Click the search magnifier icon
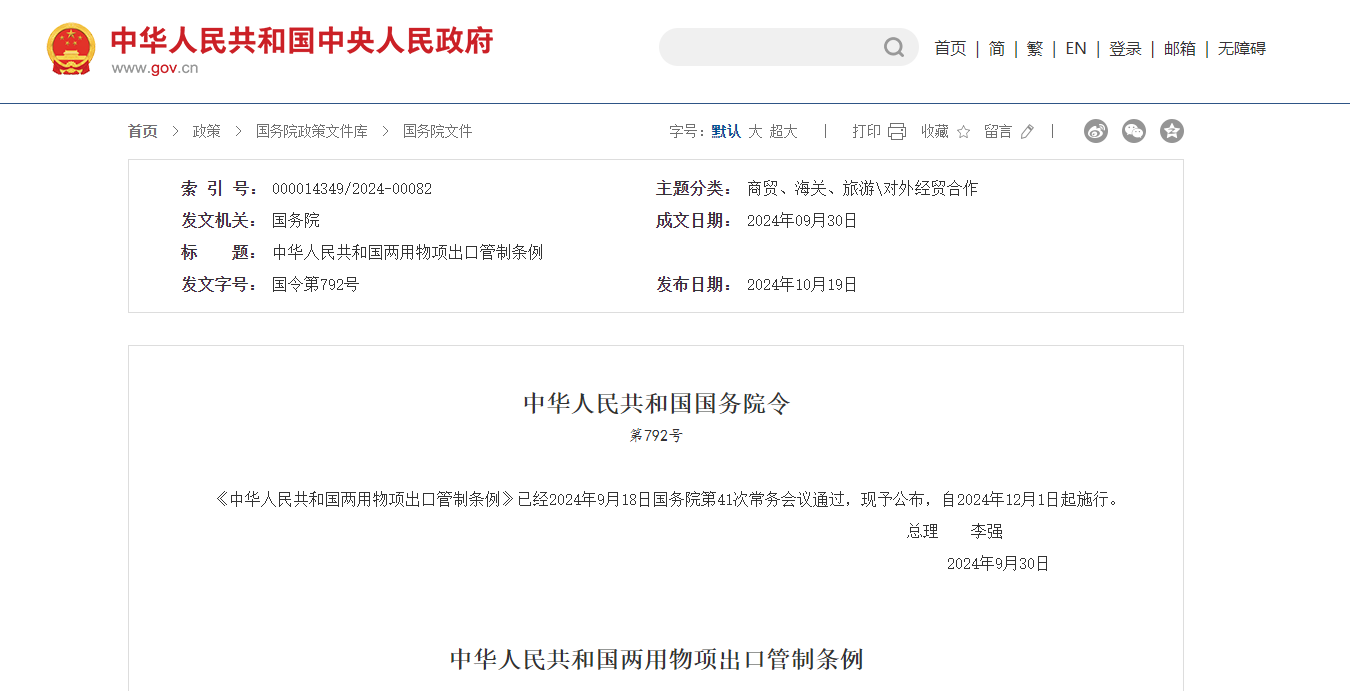Screen dimensions: 1350x691 coord(893,48)
